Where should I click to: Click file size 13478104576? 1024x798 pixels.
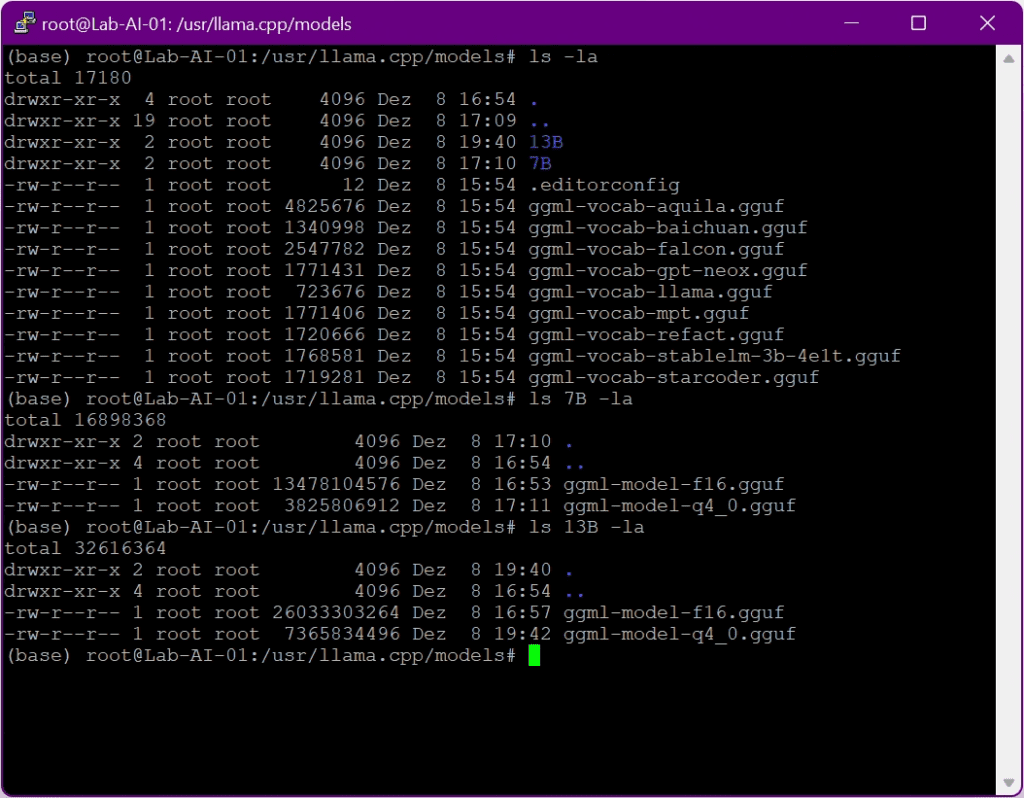[x=336, y=484]
